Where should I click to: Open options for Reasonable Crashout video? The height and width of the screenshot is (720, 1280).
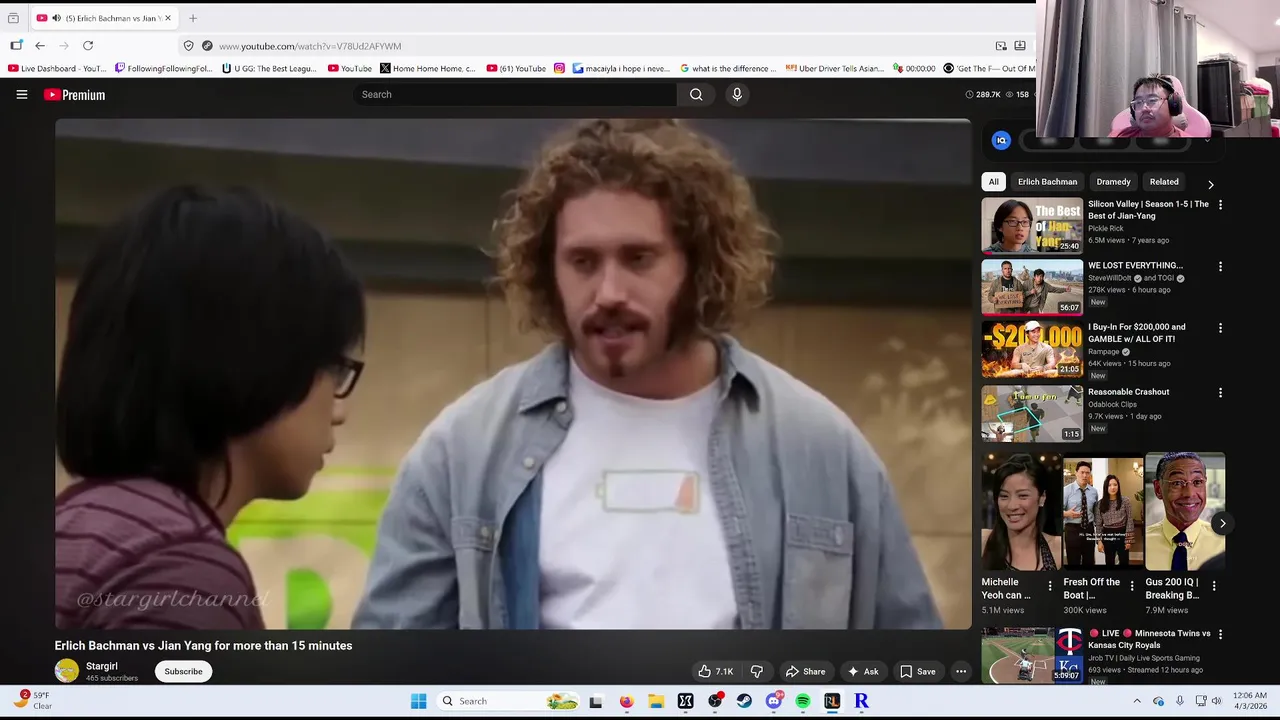click(1220, 393)
